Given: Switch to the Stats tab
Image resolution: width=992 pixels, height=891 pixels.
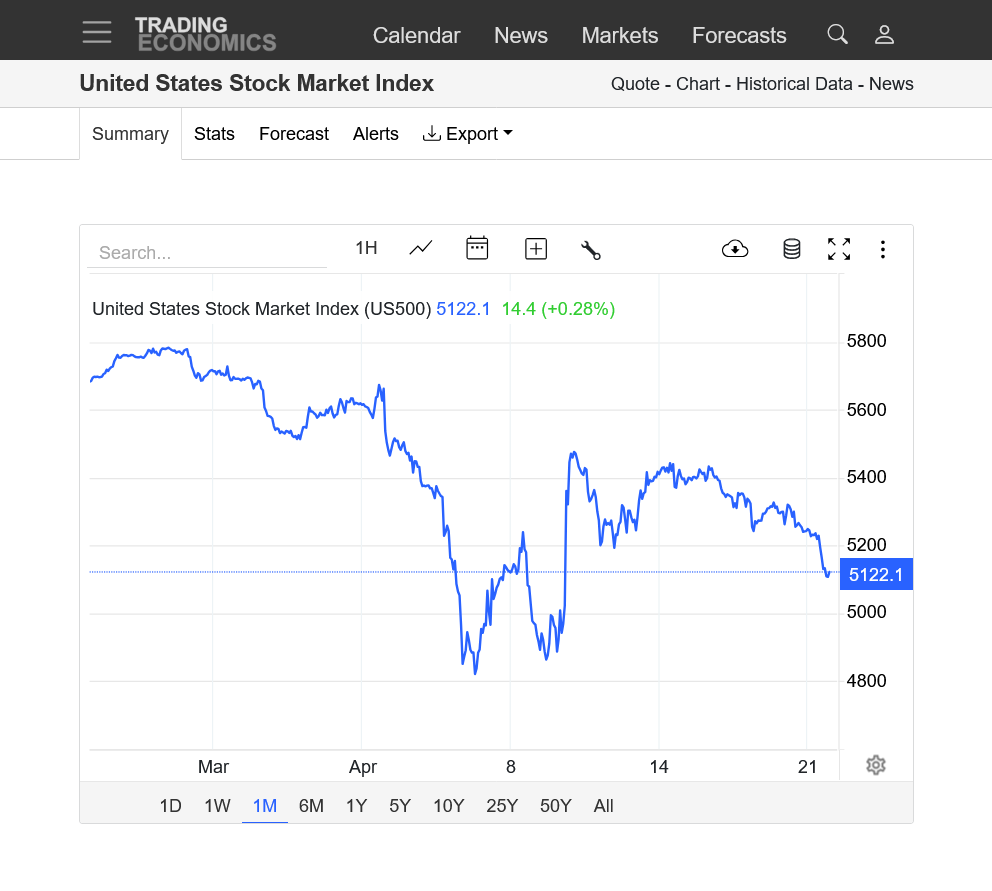Looking at the screenshot, I should tap(214, 134).
